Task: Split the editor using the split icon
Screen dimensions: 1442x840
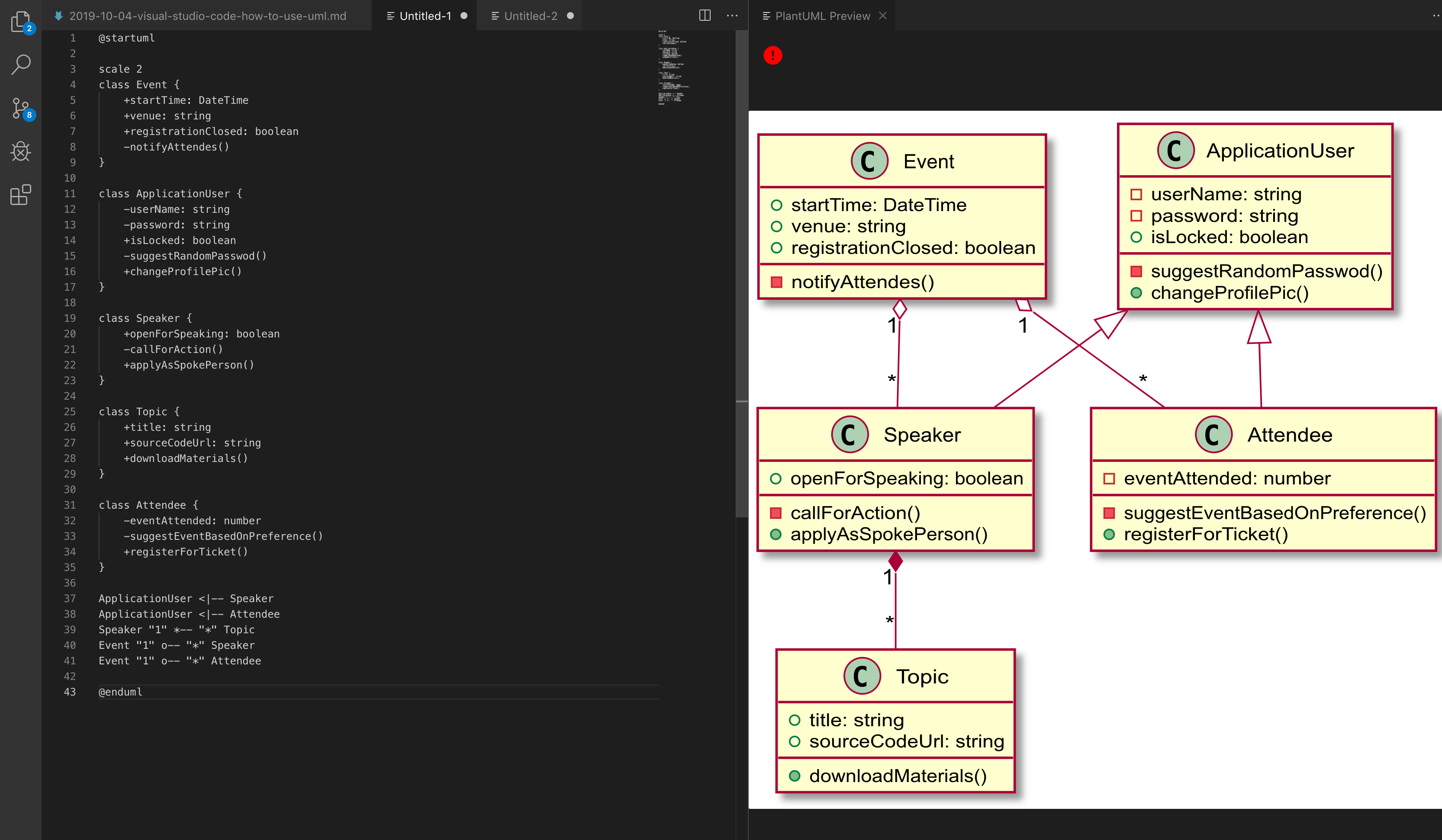Action: tap(705, 16)
